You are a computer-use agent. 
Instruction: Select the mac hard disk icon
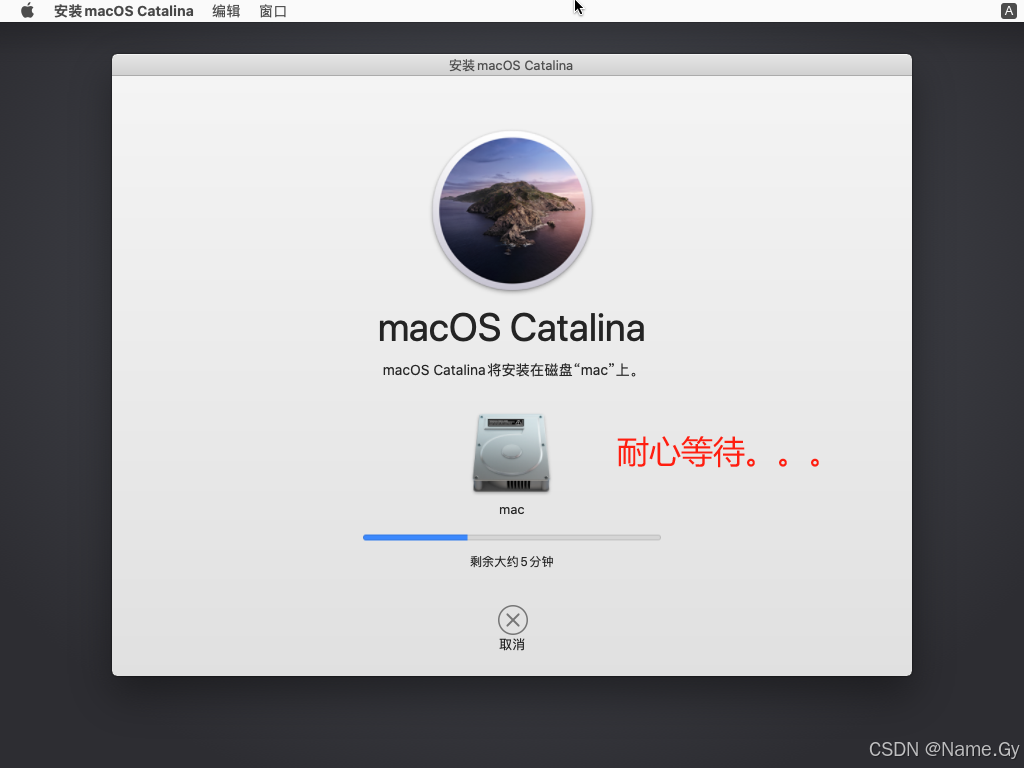[511, 453]
